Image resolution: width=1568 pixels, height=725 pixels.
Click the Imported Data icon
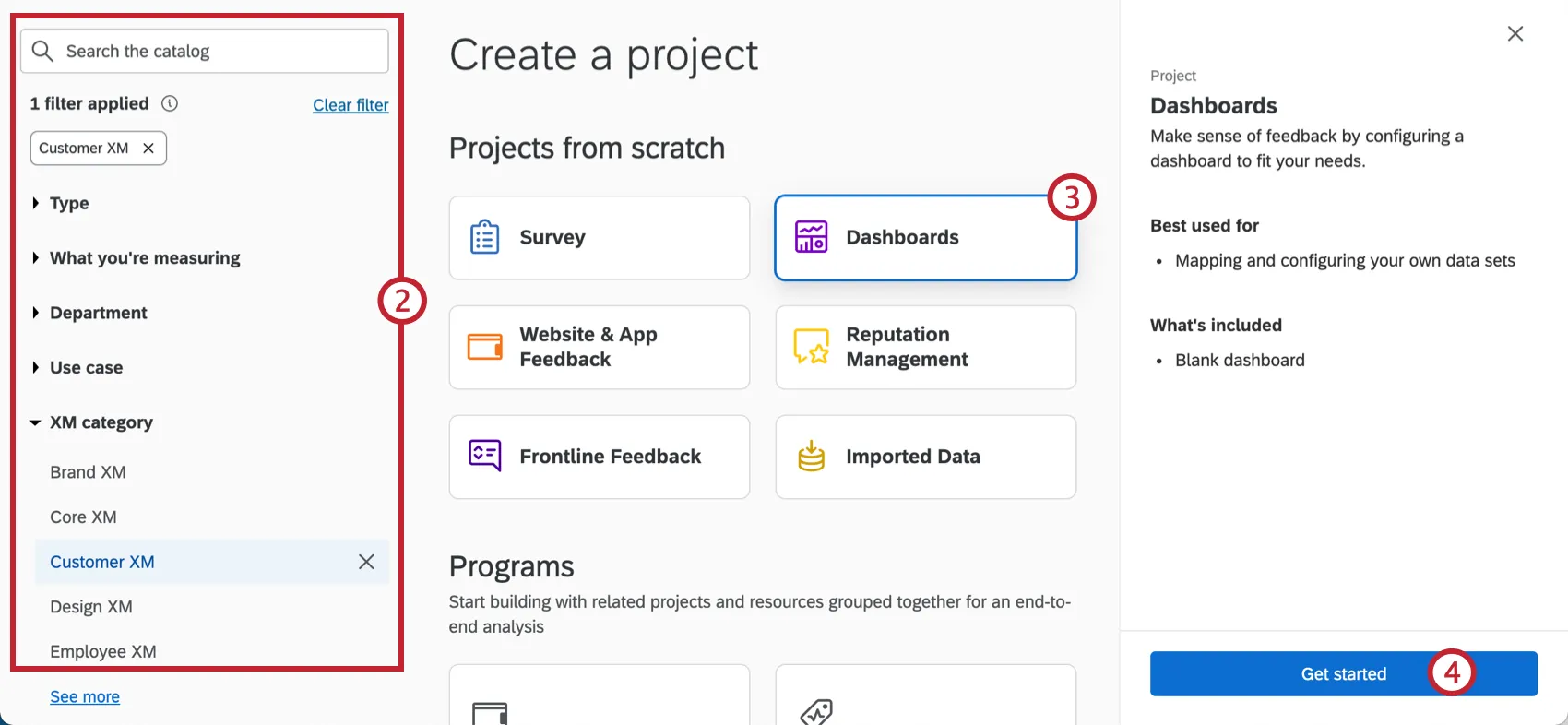pyautogui.click(x=810, y=456)
